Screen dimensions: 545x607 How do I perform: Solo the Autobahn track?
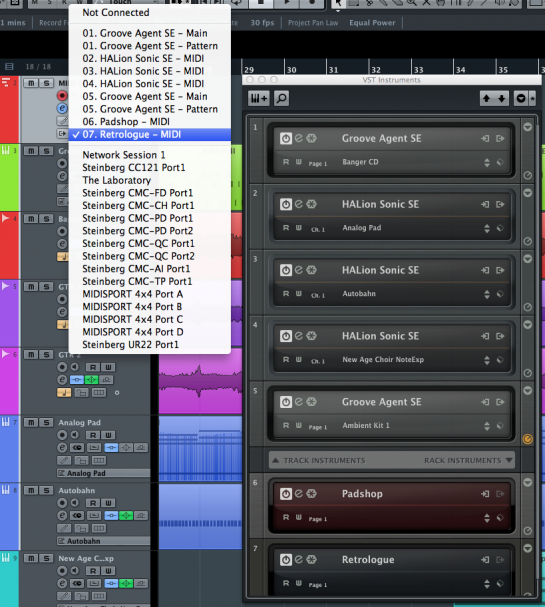coord(46,490)
